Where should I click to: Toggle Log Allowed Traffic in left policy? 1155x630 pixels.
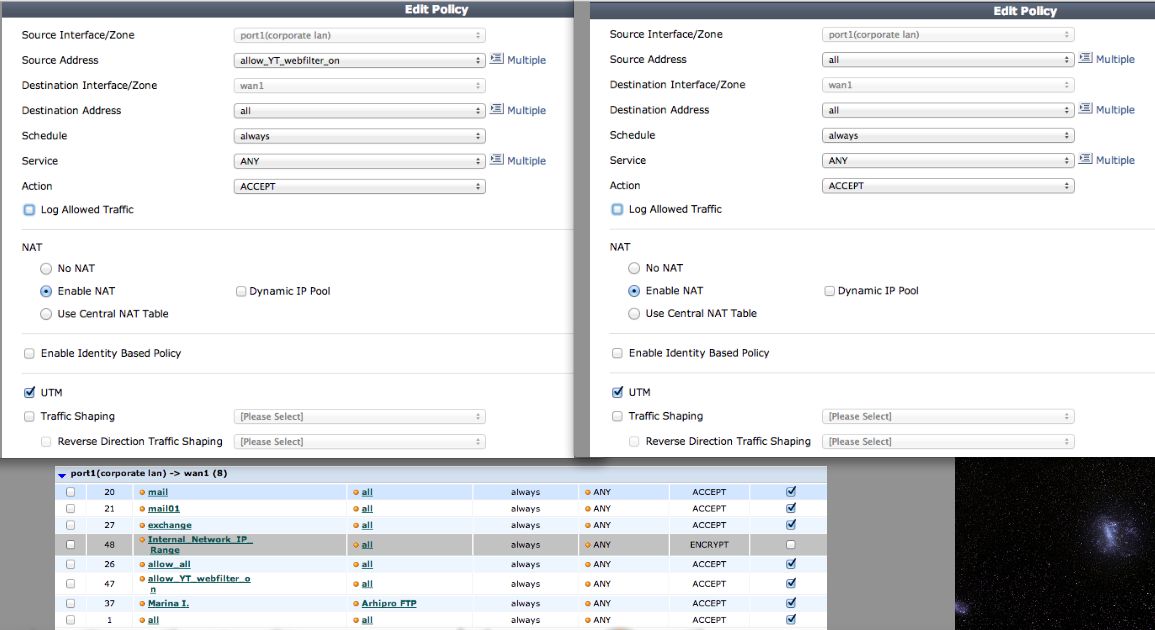click(29, 210)
